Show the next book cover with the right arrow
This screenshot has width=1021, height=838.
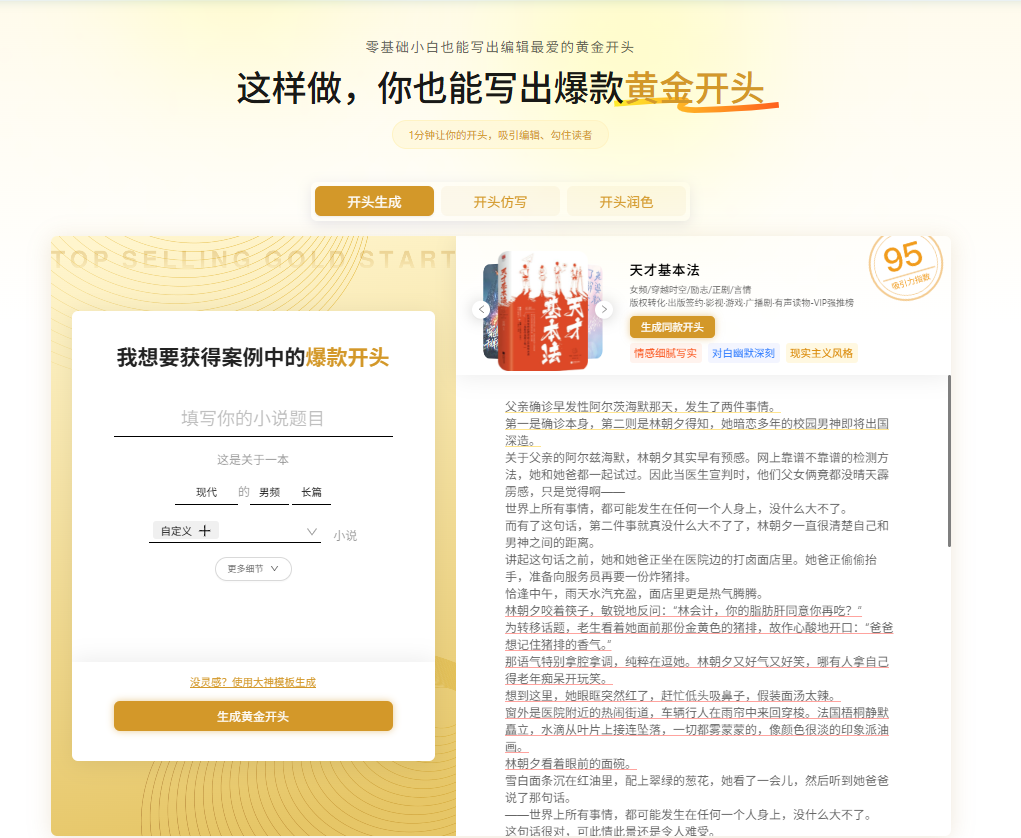pyautogui.click(x=604, y=310)
